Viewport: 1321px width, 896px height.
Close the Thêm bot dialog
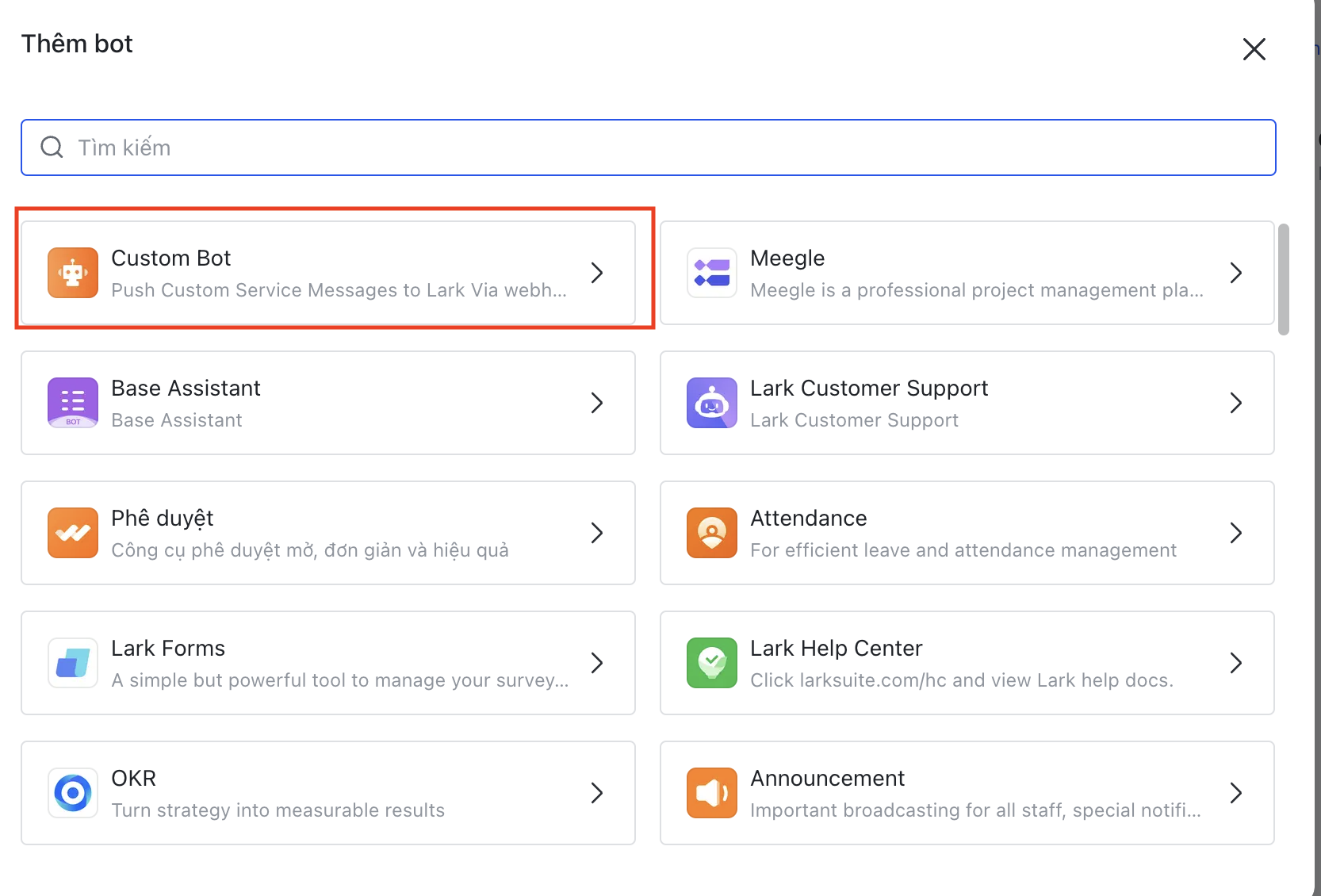point(1254,49)
